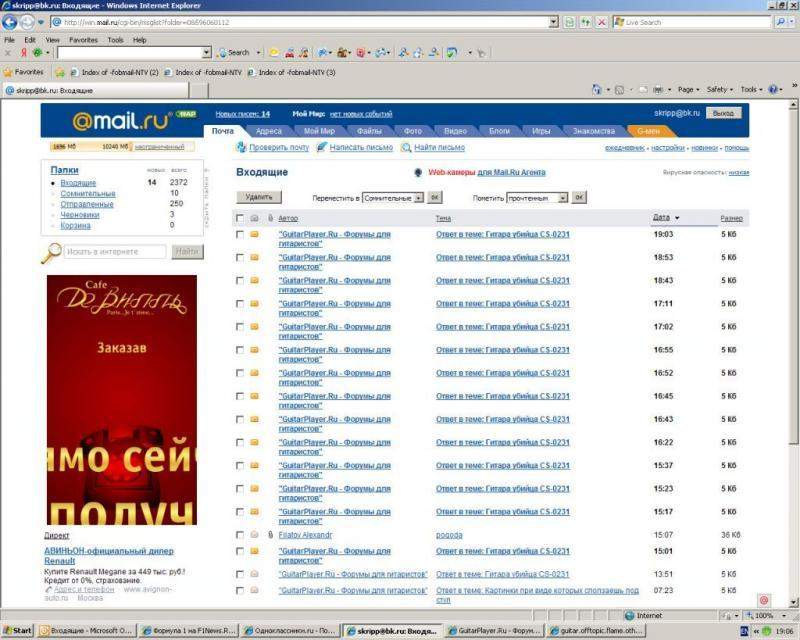Click the red Yandex 'Я' toolbar icon
The height and width of the screenshot is (640, 800).
click(23, 53)
